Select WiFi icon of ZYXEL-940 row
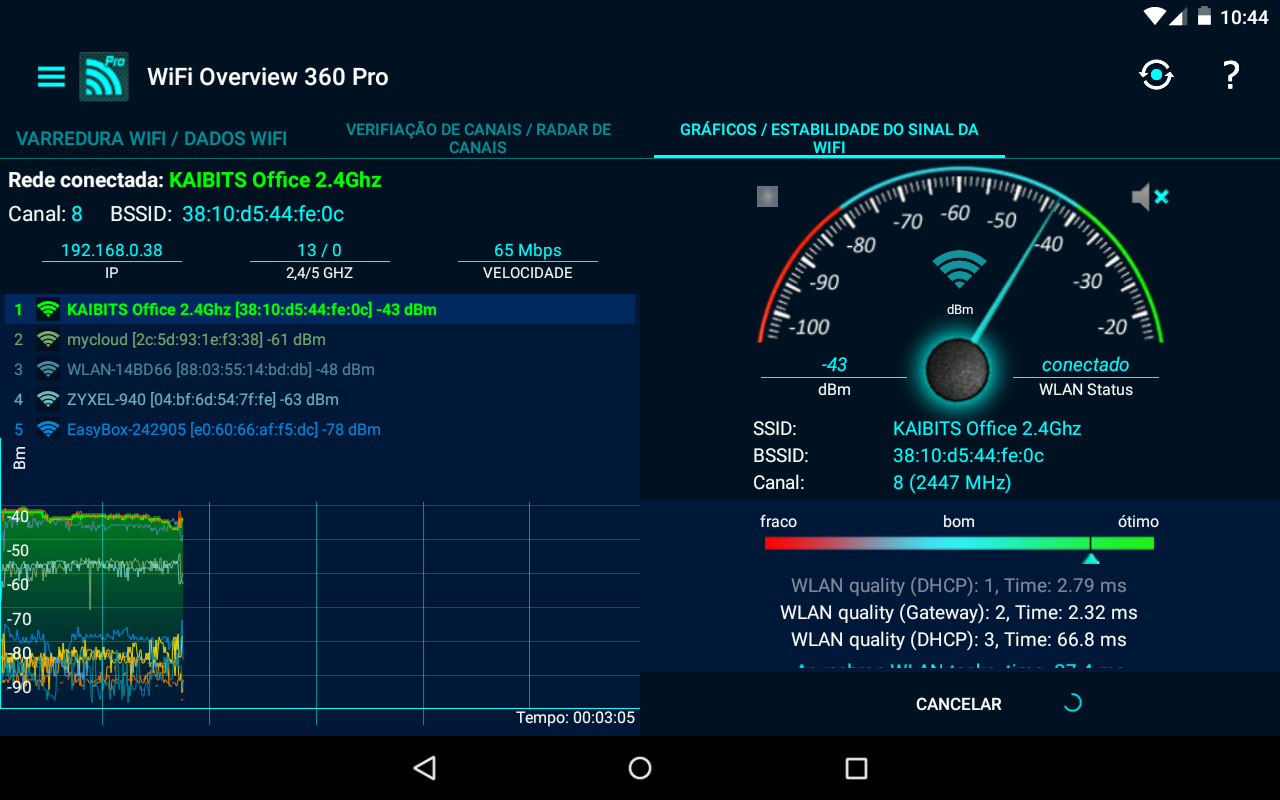This screenshot has width=1280, height=800. click(48, 399)
